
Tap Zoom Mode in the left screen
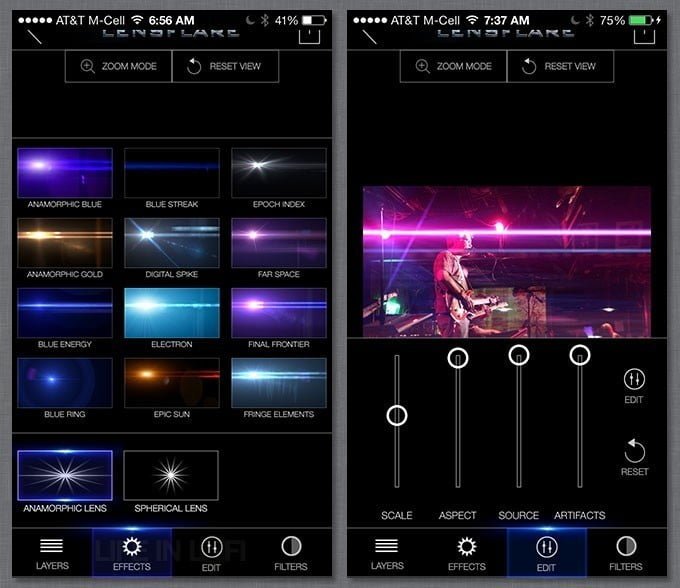[118, 66]
